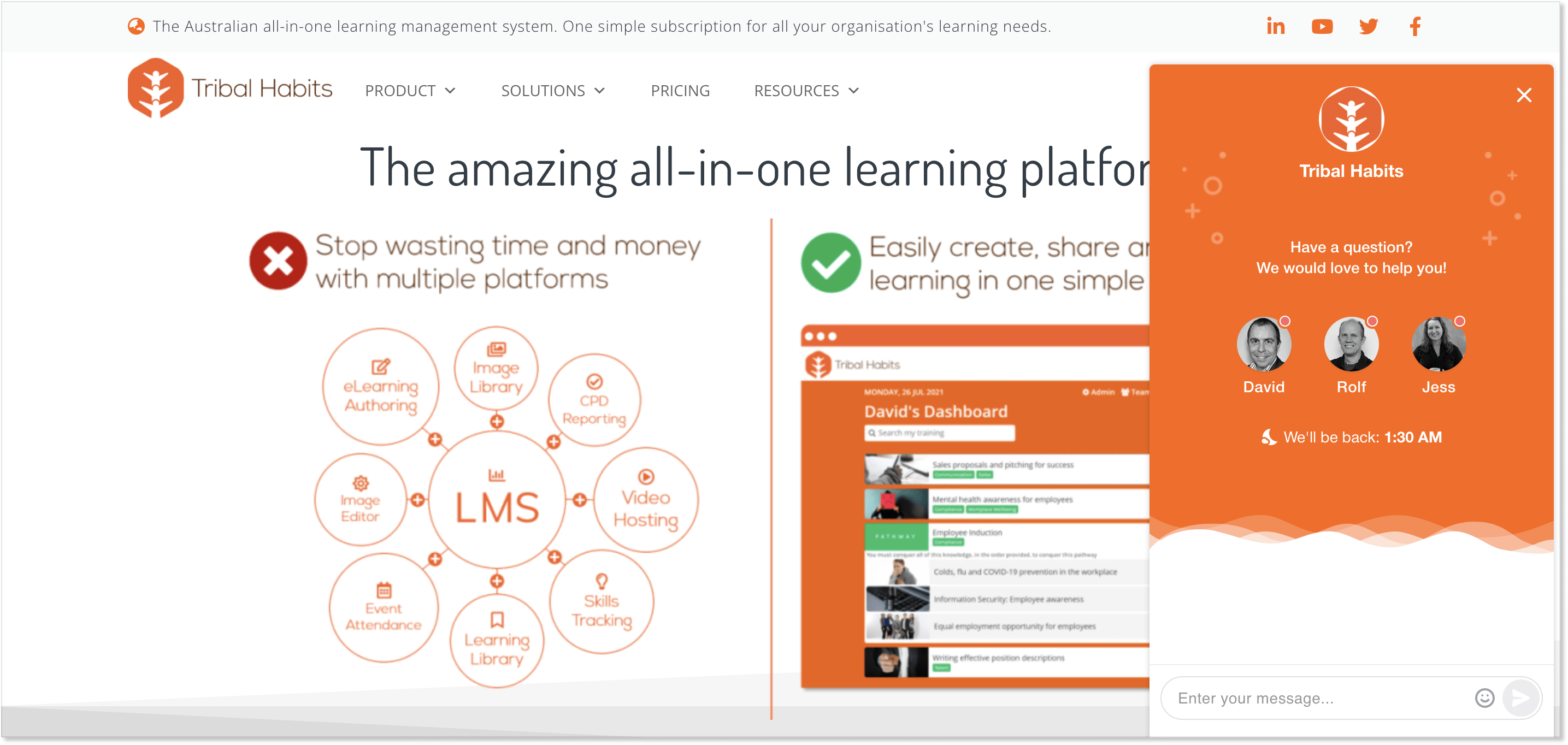Click the Image Library circle

point(496,369)
